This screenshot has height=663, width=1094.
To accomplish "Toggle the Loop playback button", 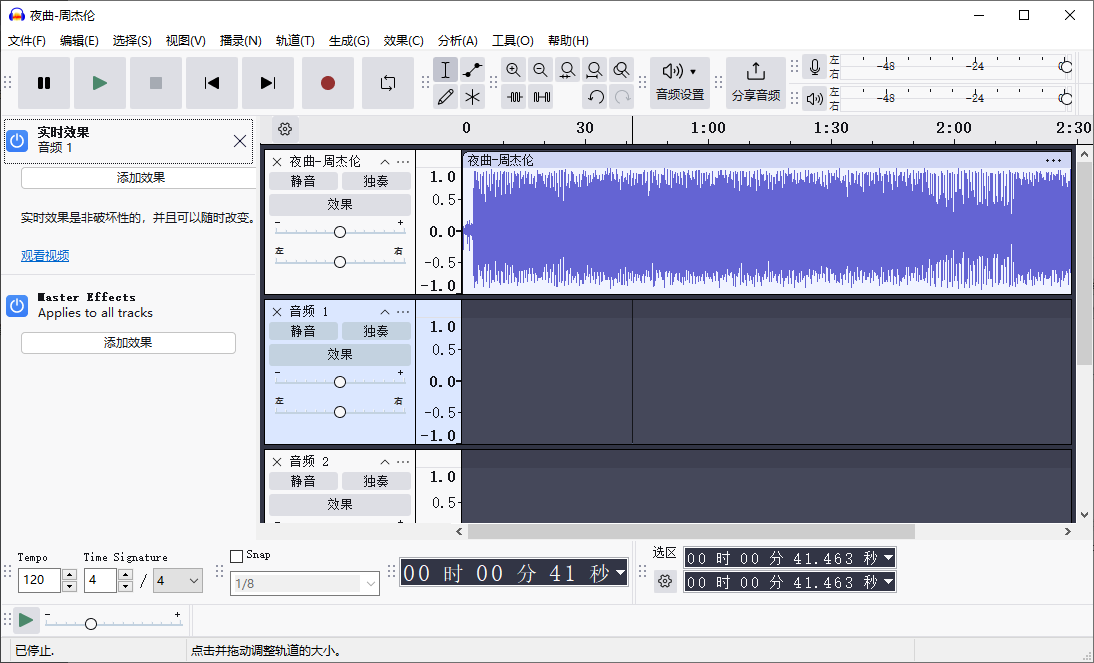I will point(387,83).
